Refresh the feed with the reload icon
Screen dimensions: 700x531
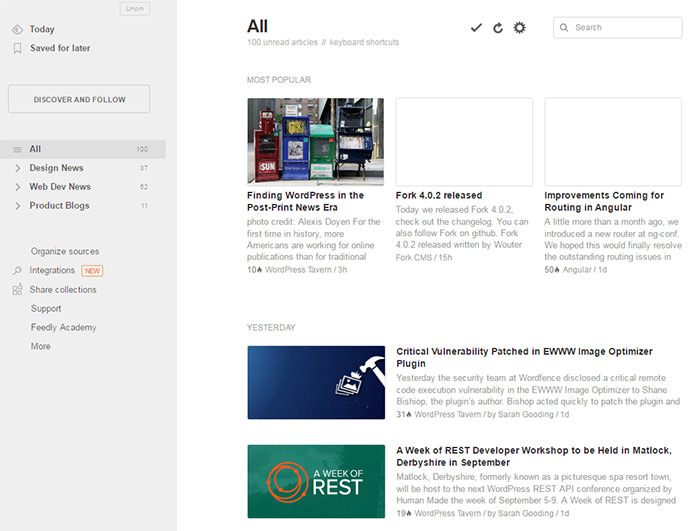(x=498, y=28)
